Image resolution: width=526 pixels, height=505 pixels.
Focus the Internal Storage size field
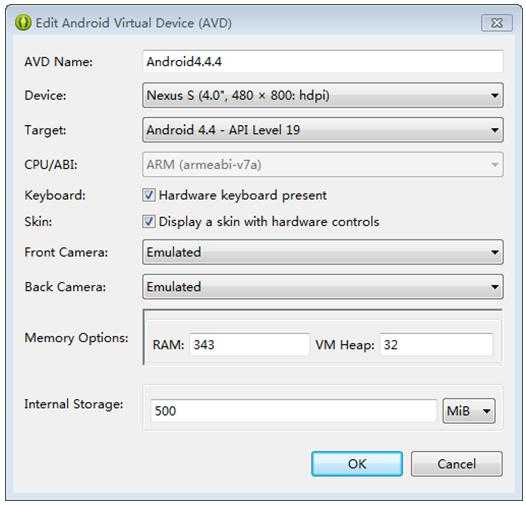pyautogui.click(x=294, y=410)
